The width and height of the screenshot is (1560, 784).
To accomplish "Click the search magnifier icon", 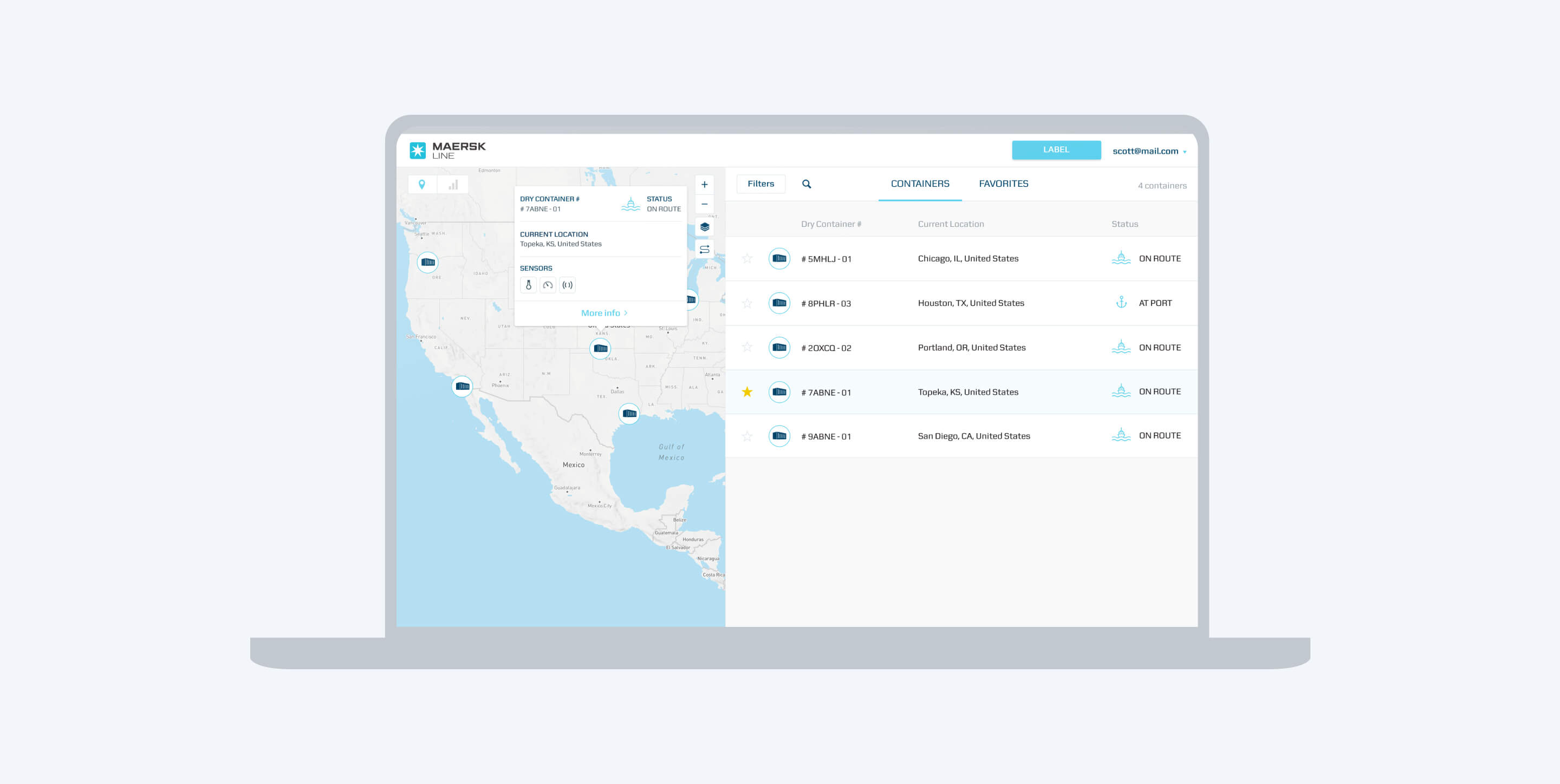I will click(x=806, y=184).
